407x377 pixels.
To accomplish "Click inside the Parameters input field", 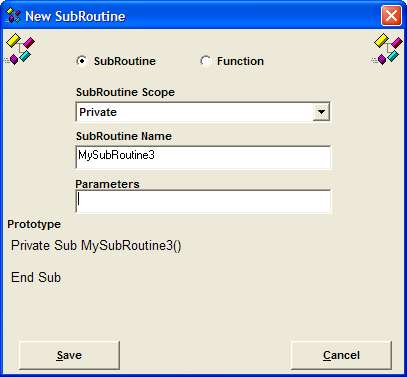I will (203, 201).
